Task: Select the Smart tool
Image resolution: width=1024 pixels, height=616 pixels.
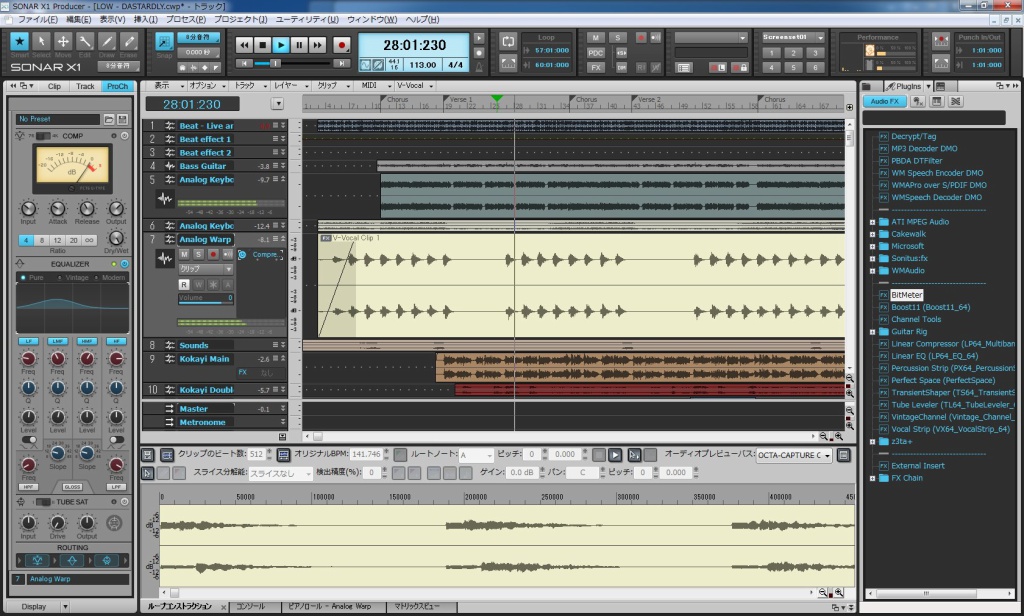Action: 19,41
